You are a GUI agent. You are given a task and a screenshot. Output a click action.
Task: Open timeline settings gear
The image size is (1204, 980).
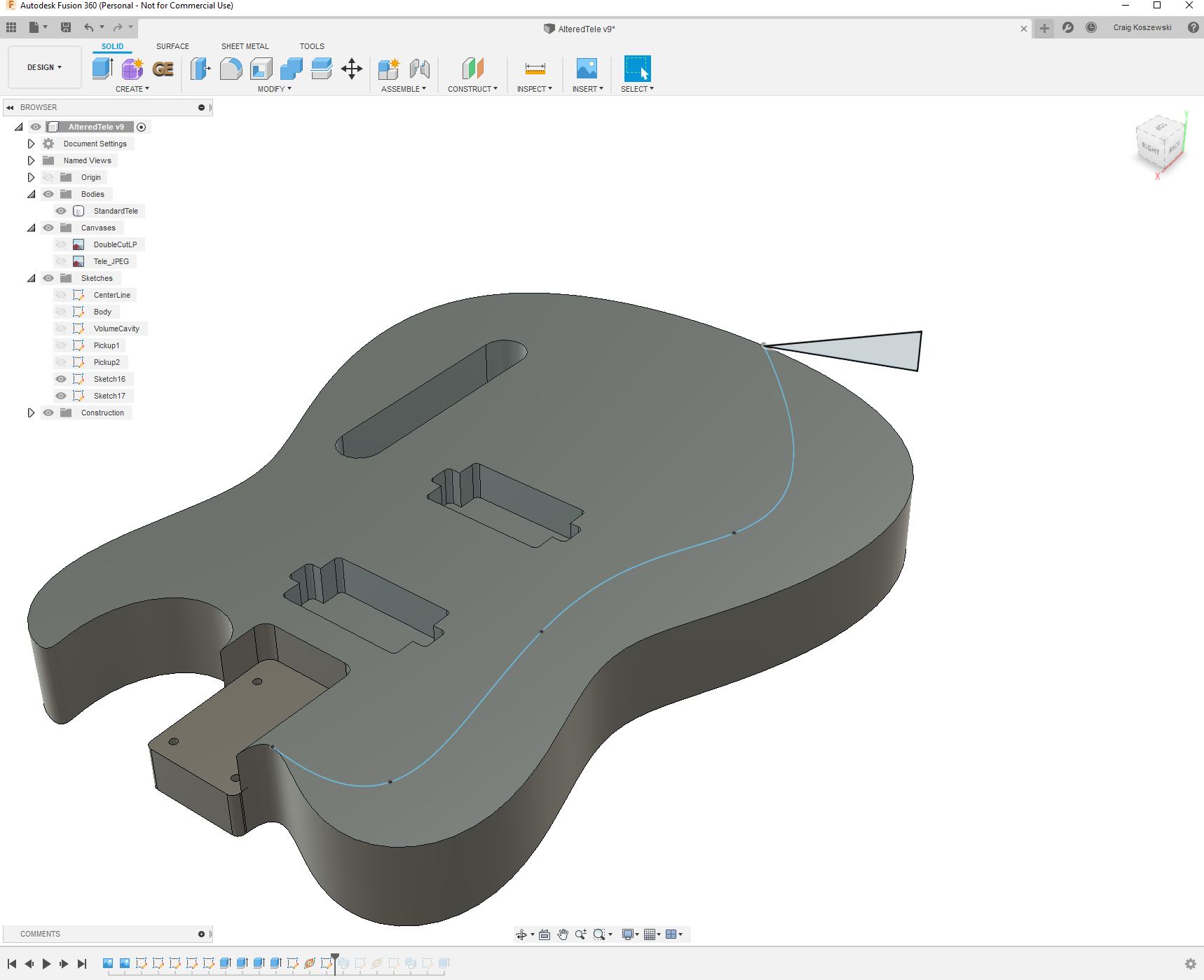[x=1190, y=964]
